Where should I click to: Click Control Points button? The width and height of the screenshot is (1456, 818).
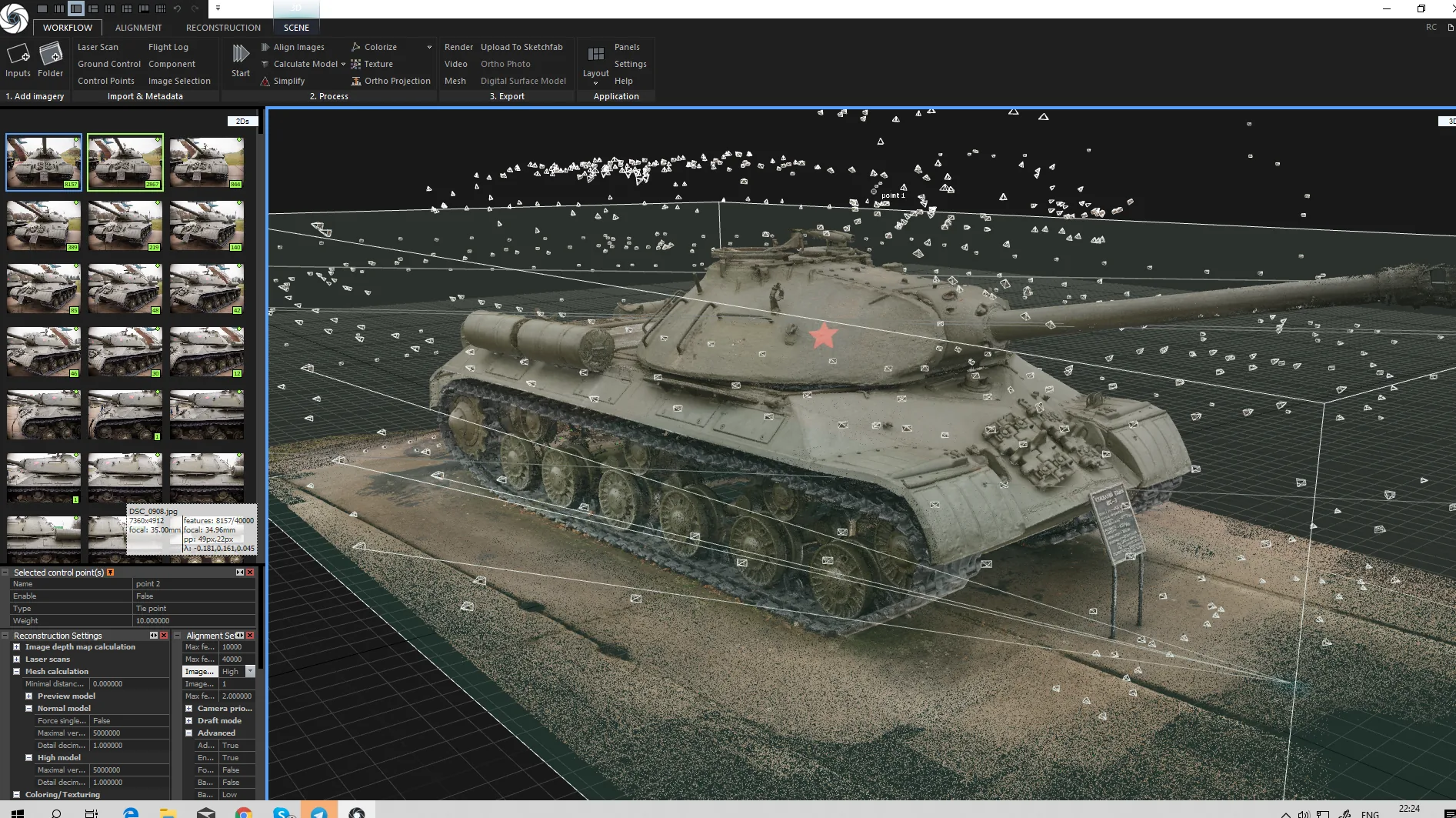[106, 81]
